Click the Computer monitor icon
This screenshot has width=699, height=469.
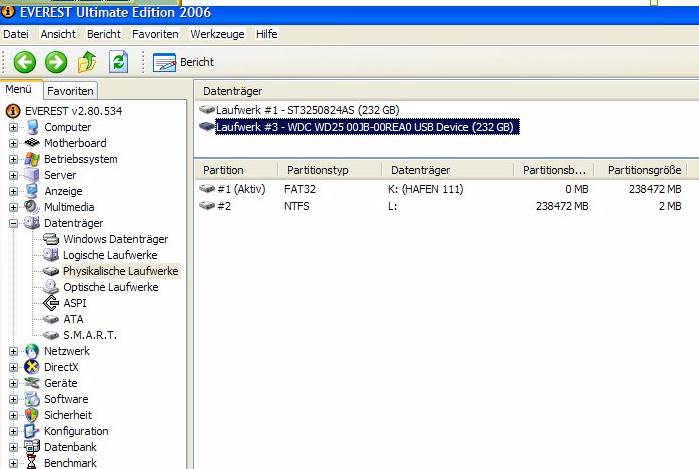click(32, 127)
